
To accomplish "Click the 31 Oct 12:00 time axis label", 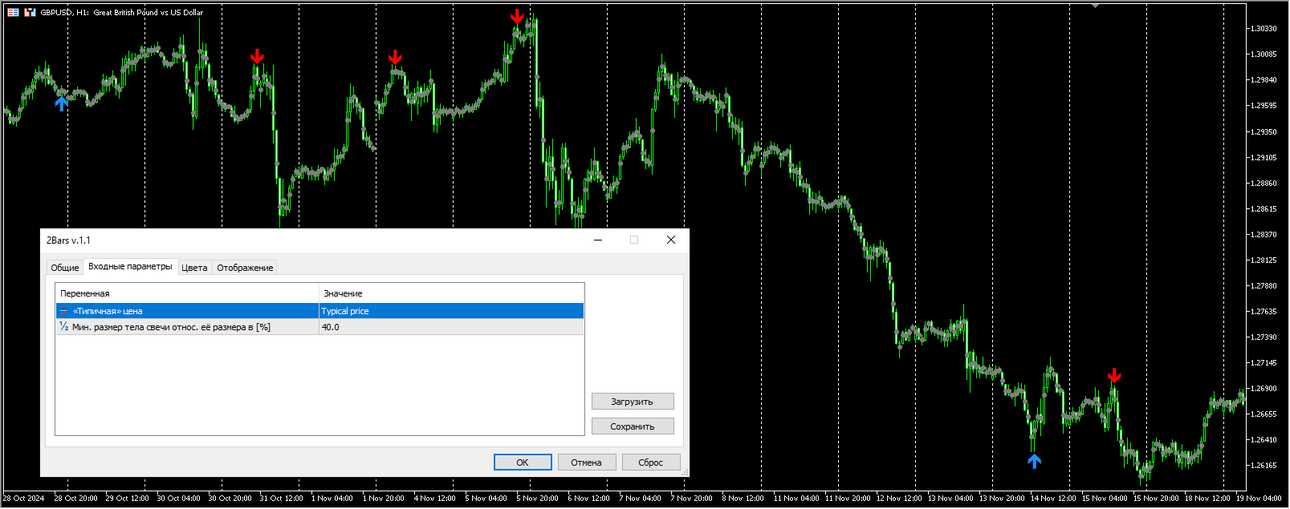I will point(281,497).
